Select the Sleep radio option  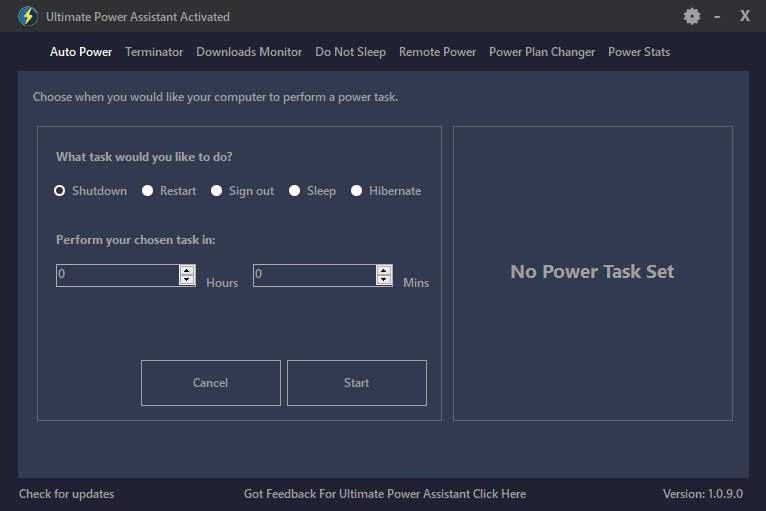pyautogui.click(x=295, y=191)
